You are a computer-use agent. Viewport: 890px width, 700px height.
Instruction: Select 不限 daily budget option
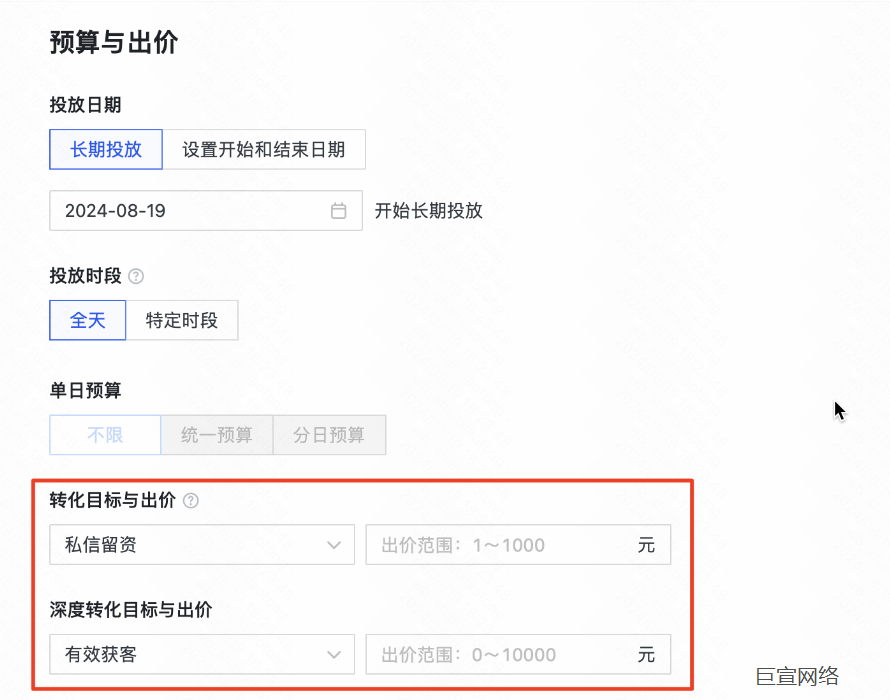[105, 435]
